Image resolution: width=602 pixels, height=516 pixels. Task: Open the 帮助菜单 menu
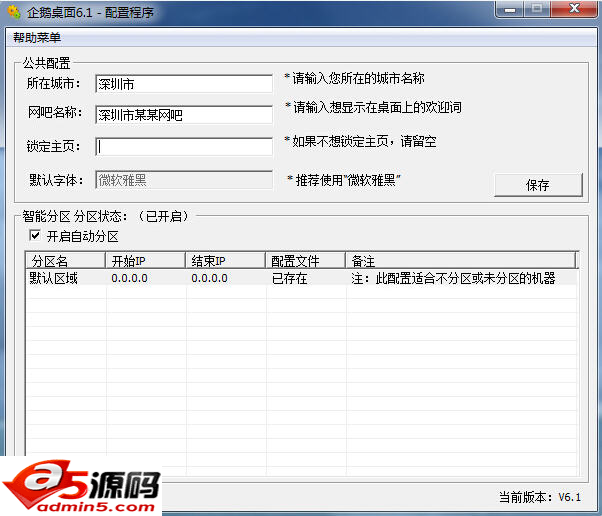(37, 38)
